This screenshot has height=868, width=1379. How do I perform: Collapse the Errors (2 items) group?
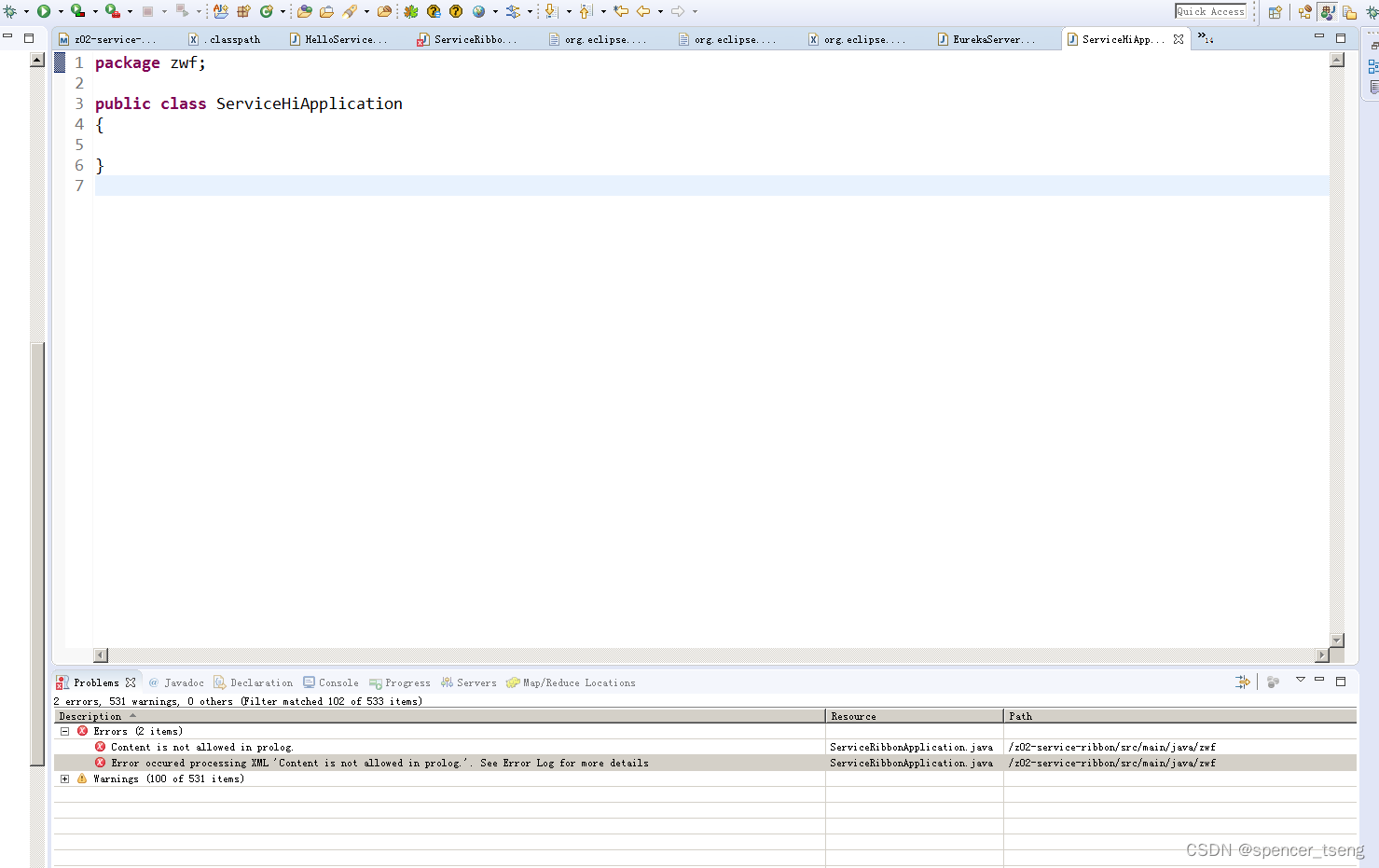[64, 731]
